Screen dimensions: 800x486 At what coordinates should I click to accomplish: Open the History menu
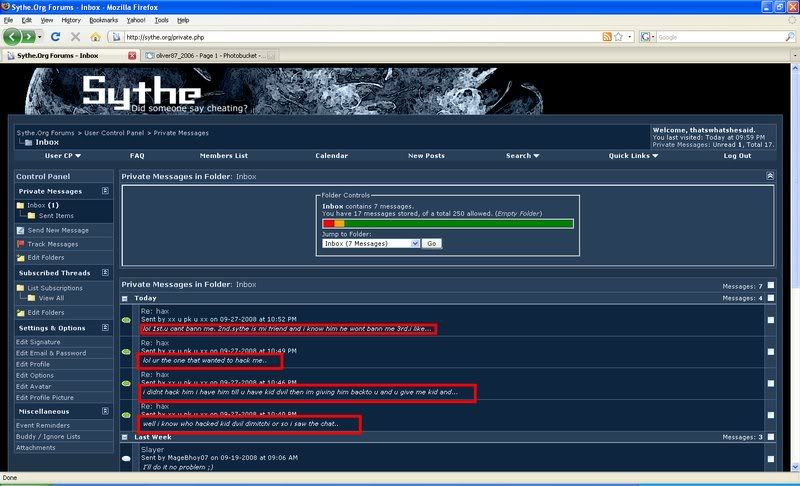tap(71, 20)
